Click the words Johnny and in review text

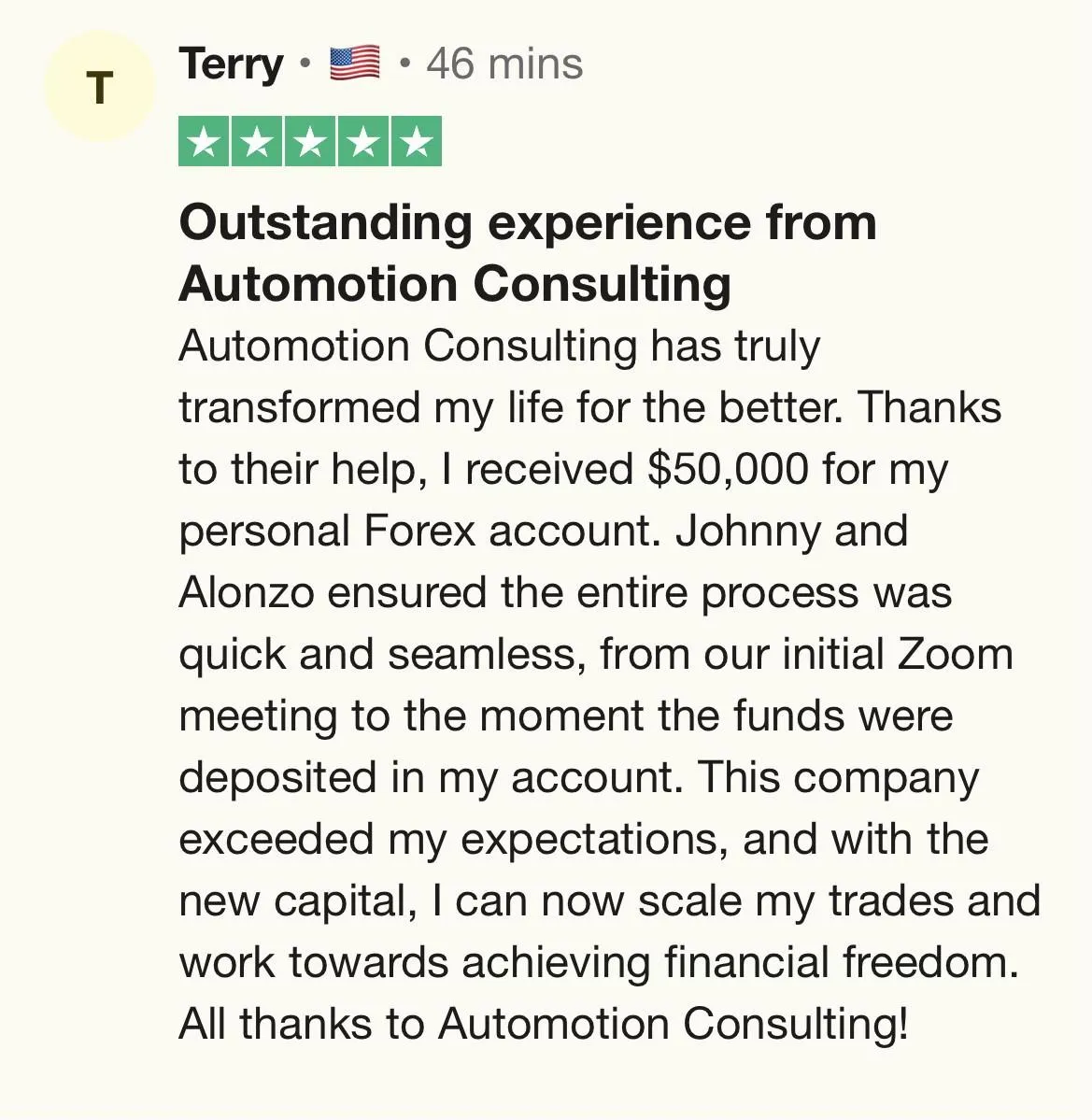point(791,532)
